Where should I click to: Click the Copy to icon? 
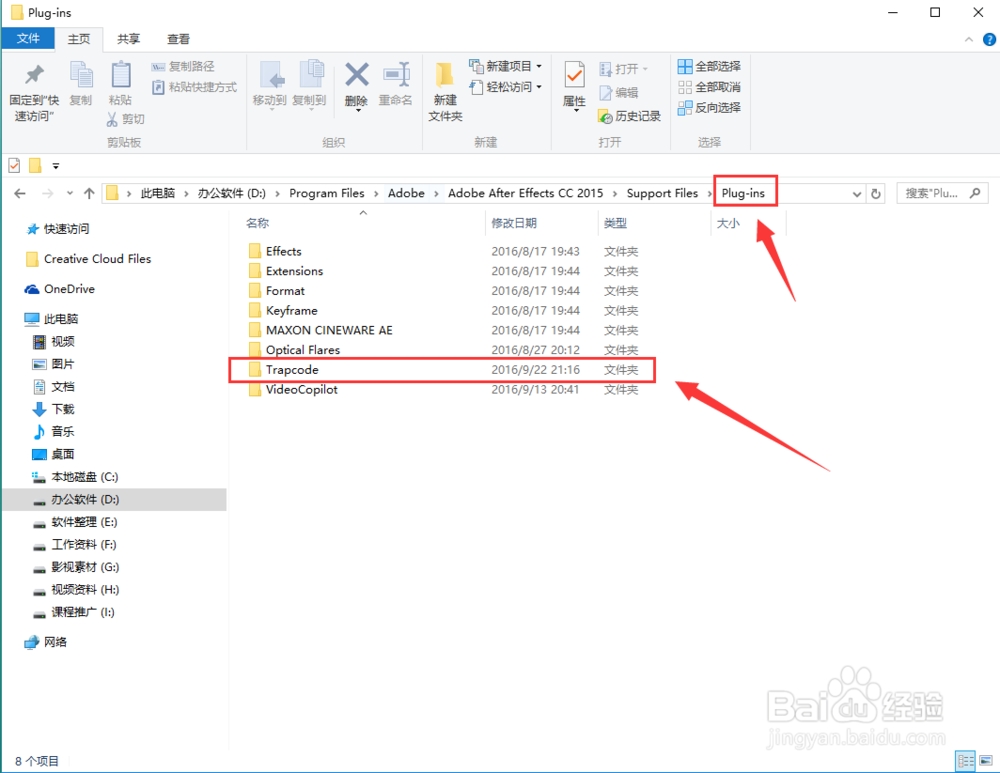click(311, 74)
